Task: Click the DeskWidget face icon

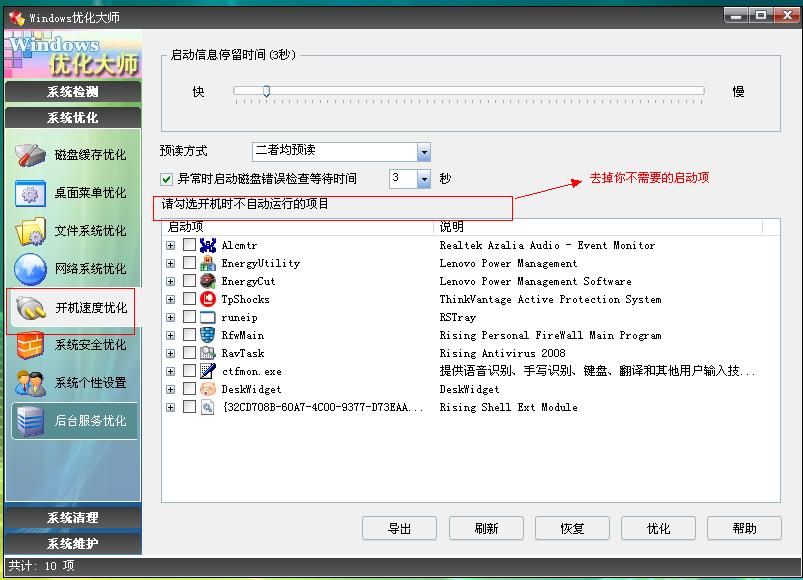Action: click(208, 389)
